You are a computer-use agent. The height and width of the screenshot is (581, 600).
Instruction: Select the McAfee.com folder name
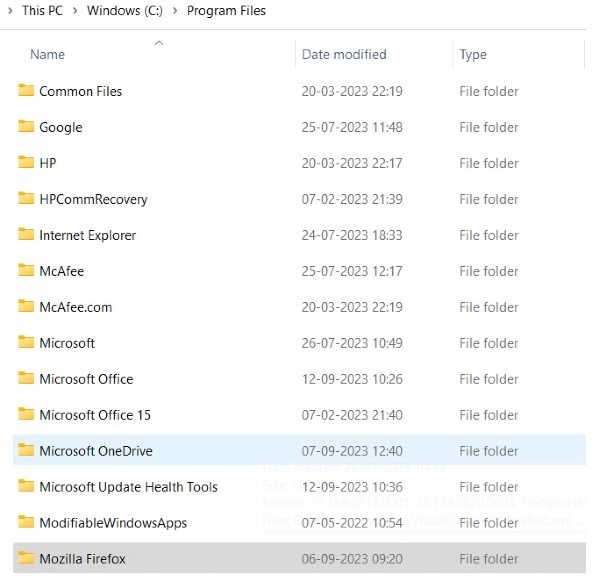click(x=76, y=307)
